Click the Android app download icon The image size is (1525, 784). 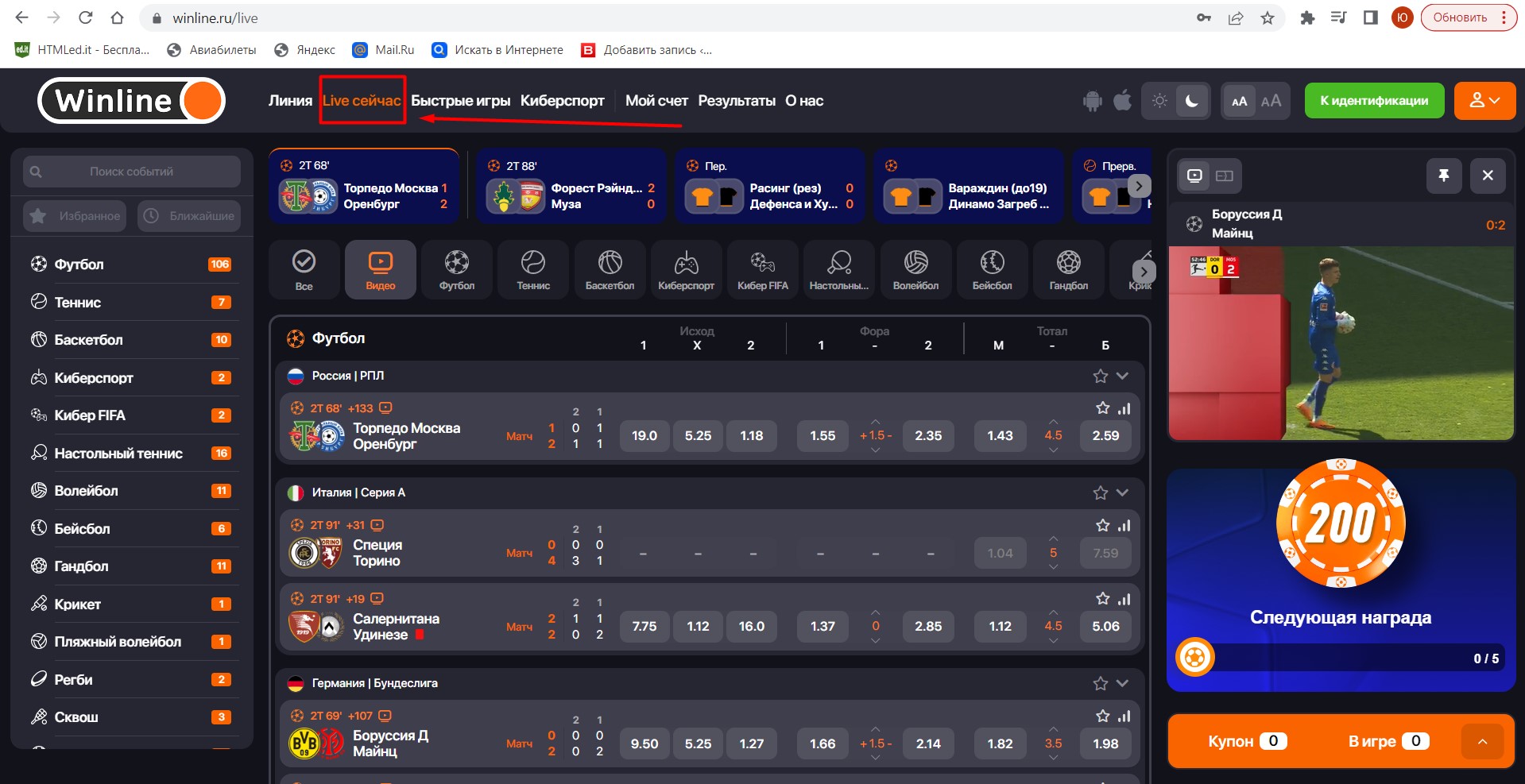[1093, 101]
